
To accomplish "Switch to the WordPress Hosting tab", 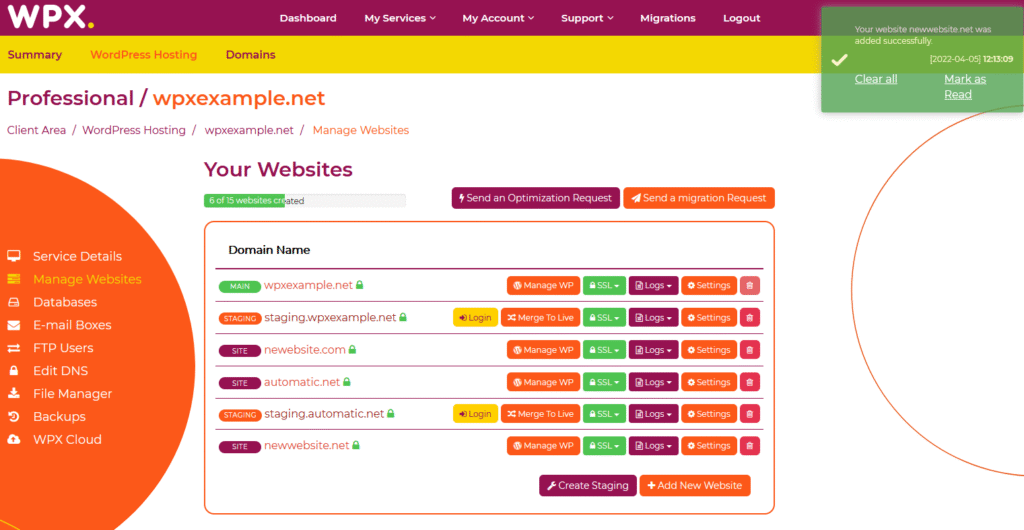I will (x=143, y=55).
